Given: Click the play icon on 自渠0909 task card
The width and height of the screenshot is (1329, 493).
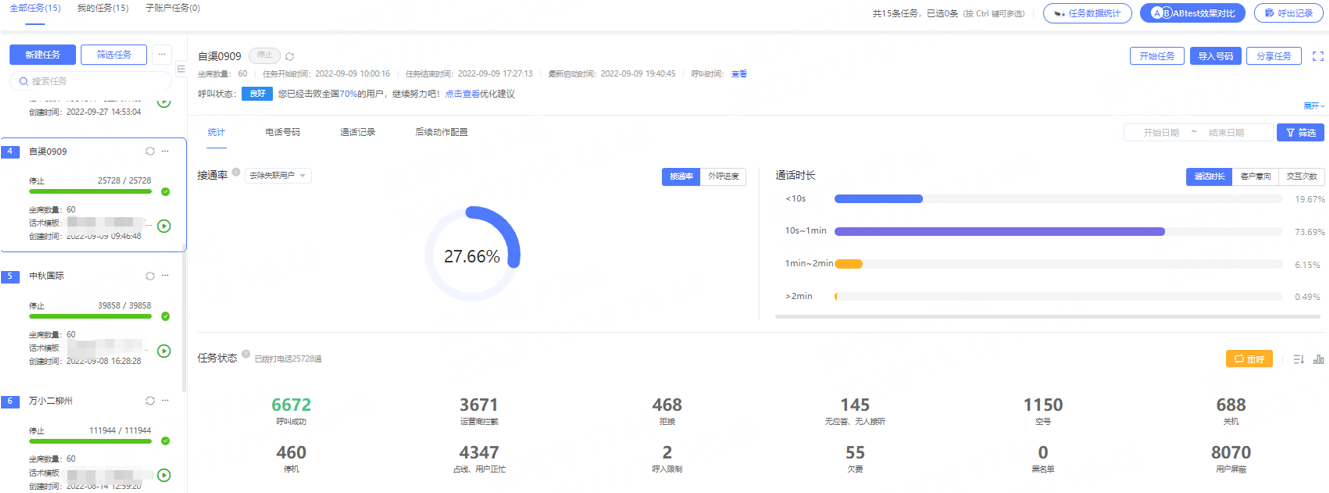Looking at the screenshot, I should pos(164,226).
